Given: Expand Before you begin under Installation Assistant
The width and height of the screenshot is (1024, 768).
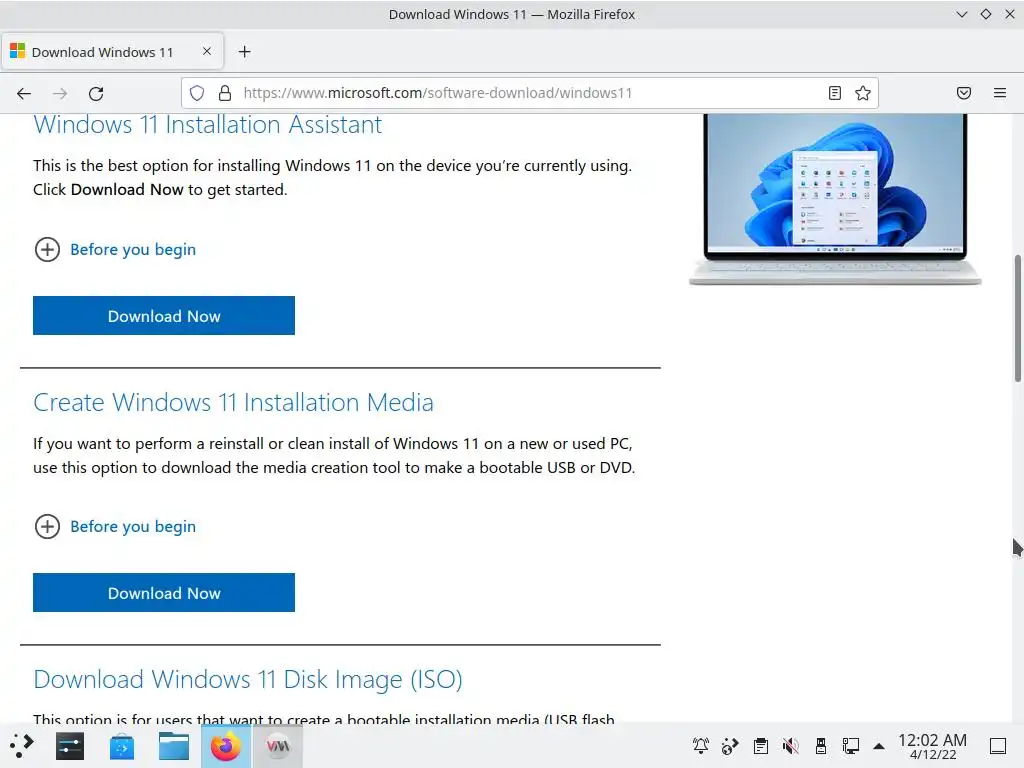Looking at the screenshot, I should (x=115, y=249).
